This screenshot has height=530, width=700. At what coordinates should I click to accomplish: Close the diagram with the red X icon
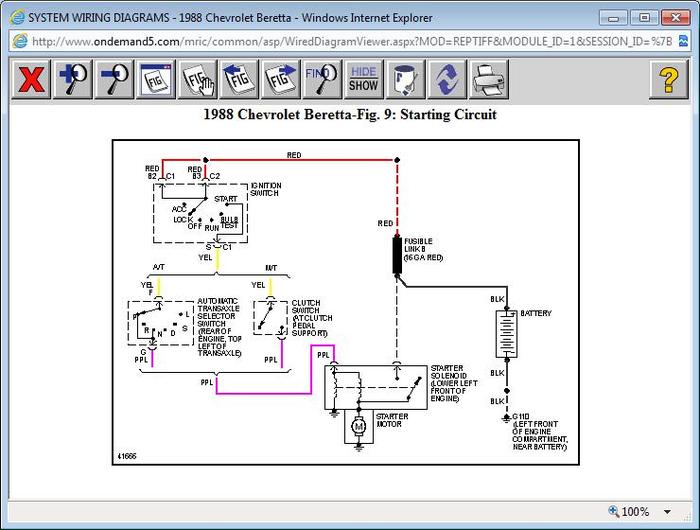(x=31, y=79)
